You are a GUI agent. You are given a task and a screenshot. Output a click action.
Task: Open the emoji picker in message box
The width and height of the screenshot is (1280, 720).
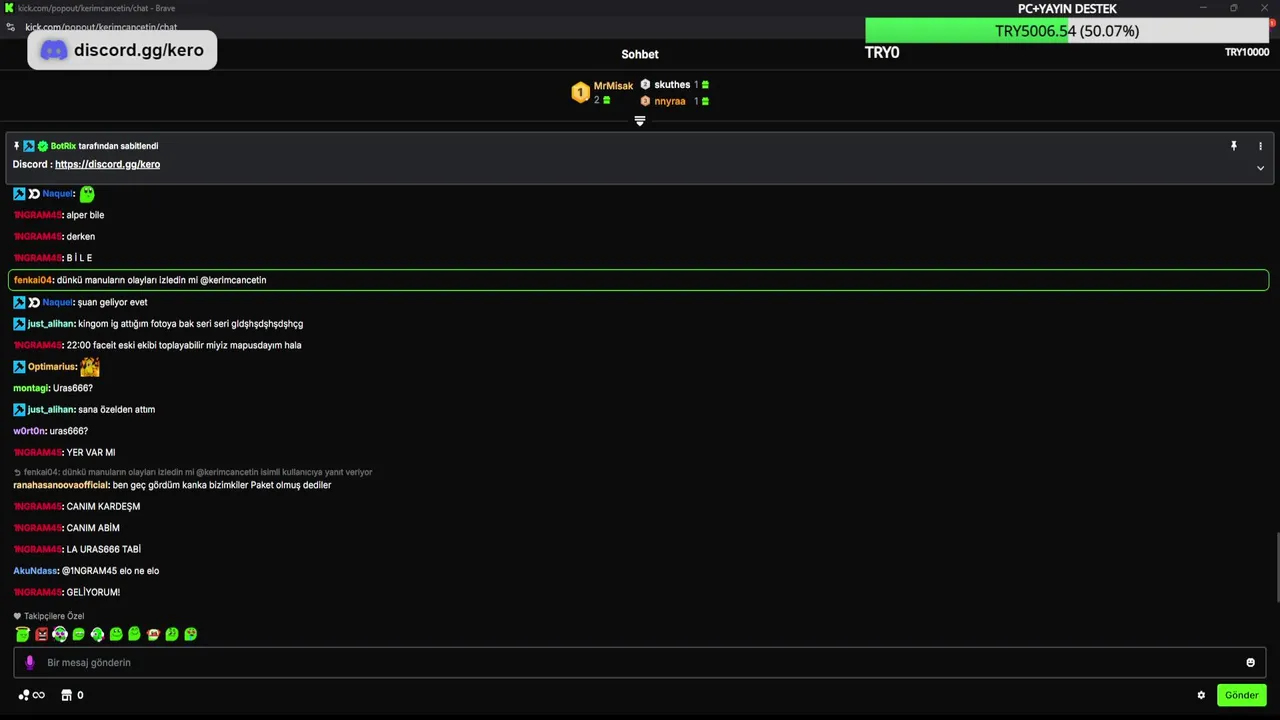1250,662
